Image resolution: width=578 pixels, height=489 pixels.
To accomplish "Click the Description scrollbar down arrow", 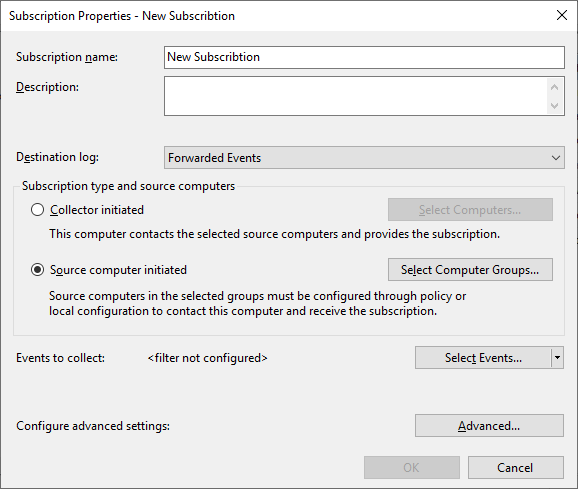I will tap(554, 106).
